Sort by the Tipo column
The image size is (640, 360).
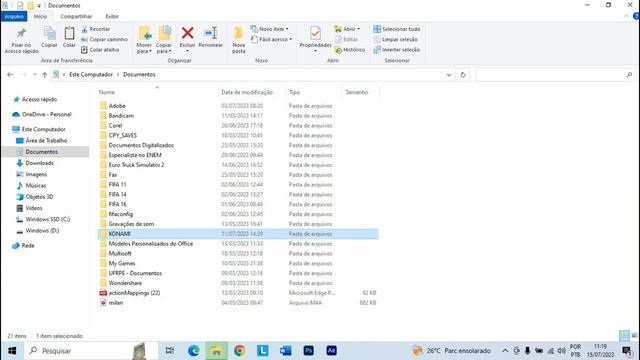point(294,92)
